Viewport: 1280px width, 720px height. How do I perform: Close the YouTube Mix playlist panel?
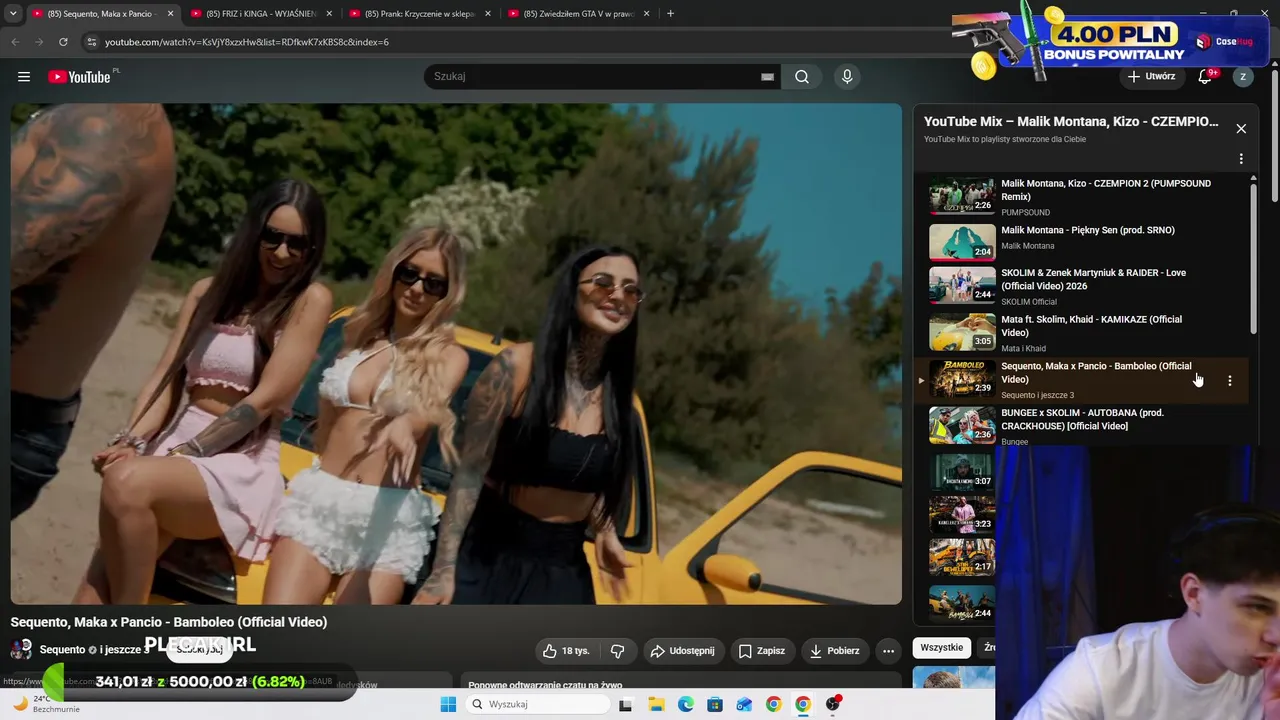tap(1241, 129)
